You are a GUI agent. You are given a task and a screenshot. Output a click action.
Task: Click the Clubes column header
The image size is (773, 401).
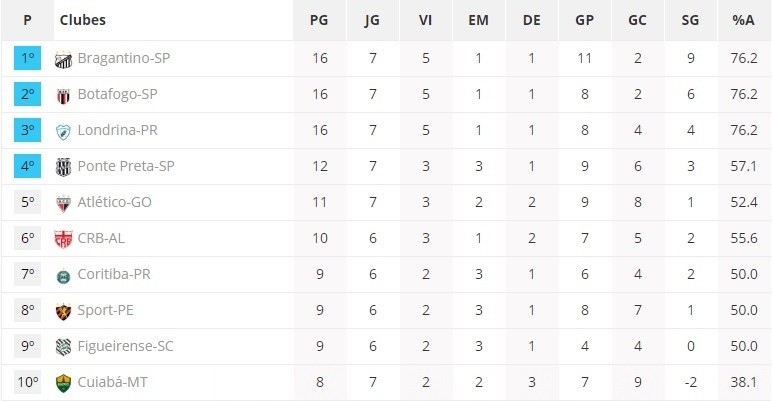point(83,20)
